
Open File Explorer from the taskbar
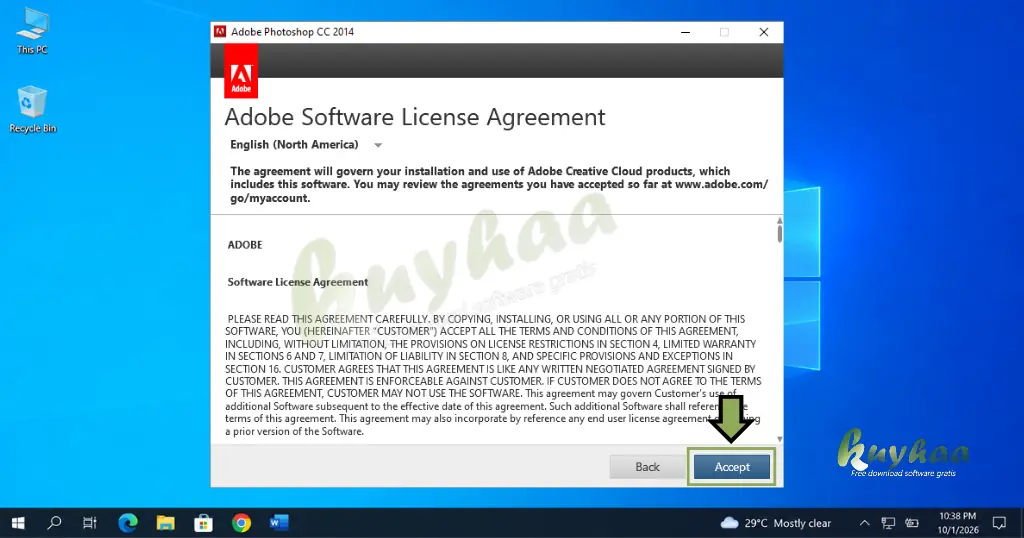[x=166, y=523]
